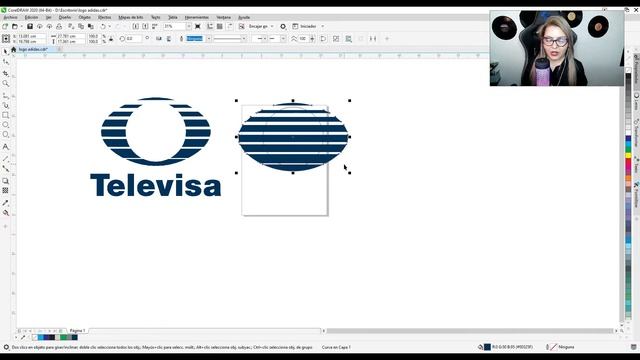The width and height of the screenshot is (640, 360).
Task: Click the mirror horizontally button
Action: (159, 39)
